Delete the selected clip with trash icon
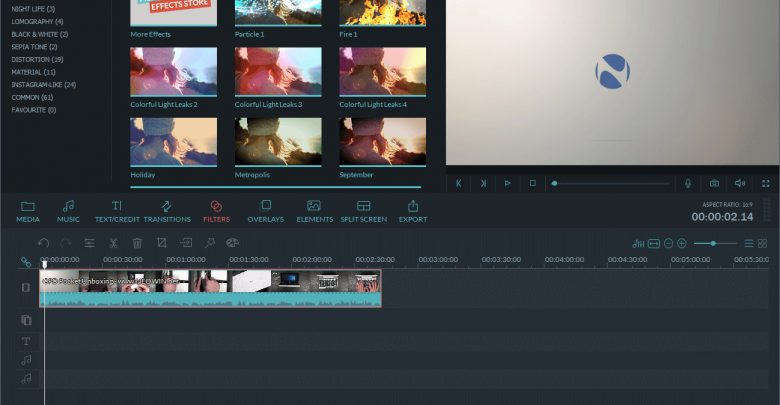The width and height of the screenshot is (780, 405). [137, 243]
